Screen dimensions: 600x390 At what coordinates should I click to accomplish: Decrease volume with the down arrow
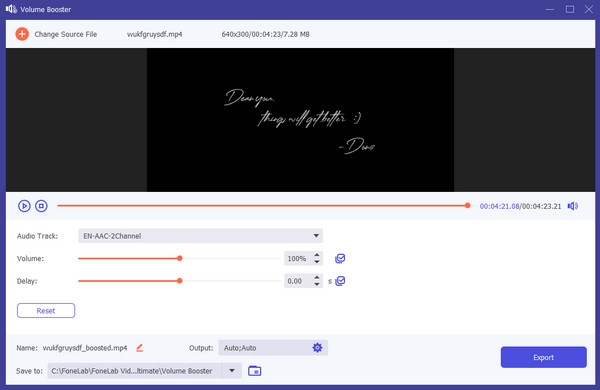[317, 262]
